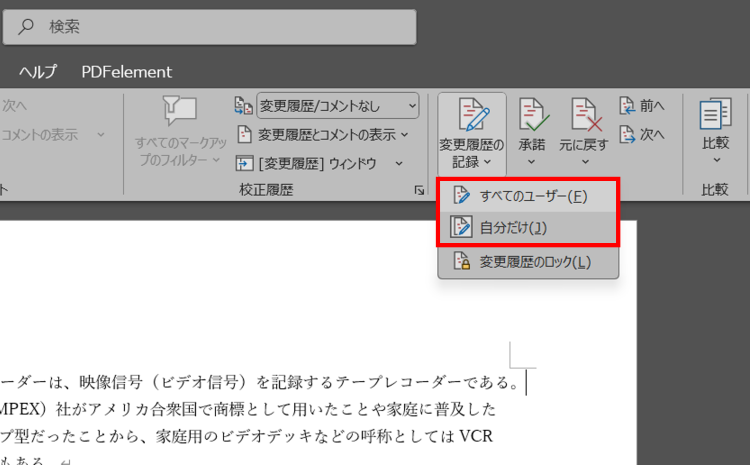Go to next change with 次へ in 変更箇所 group
This screenshot has width=750, height=465.
tap(641, 135)
